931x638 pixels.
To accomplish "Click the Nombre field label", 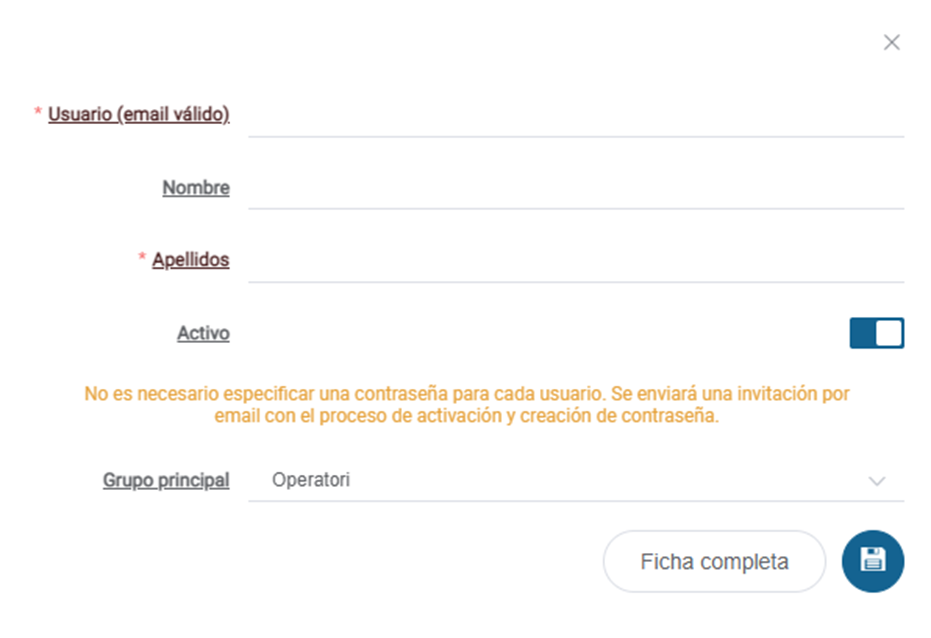I will 196,188.
